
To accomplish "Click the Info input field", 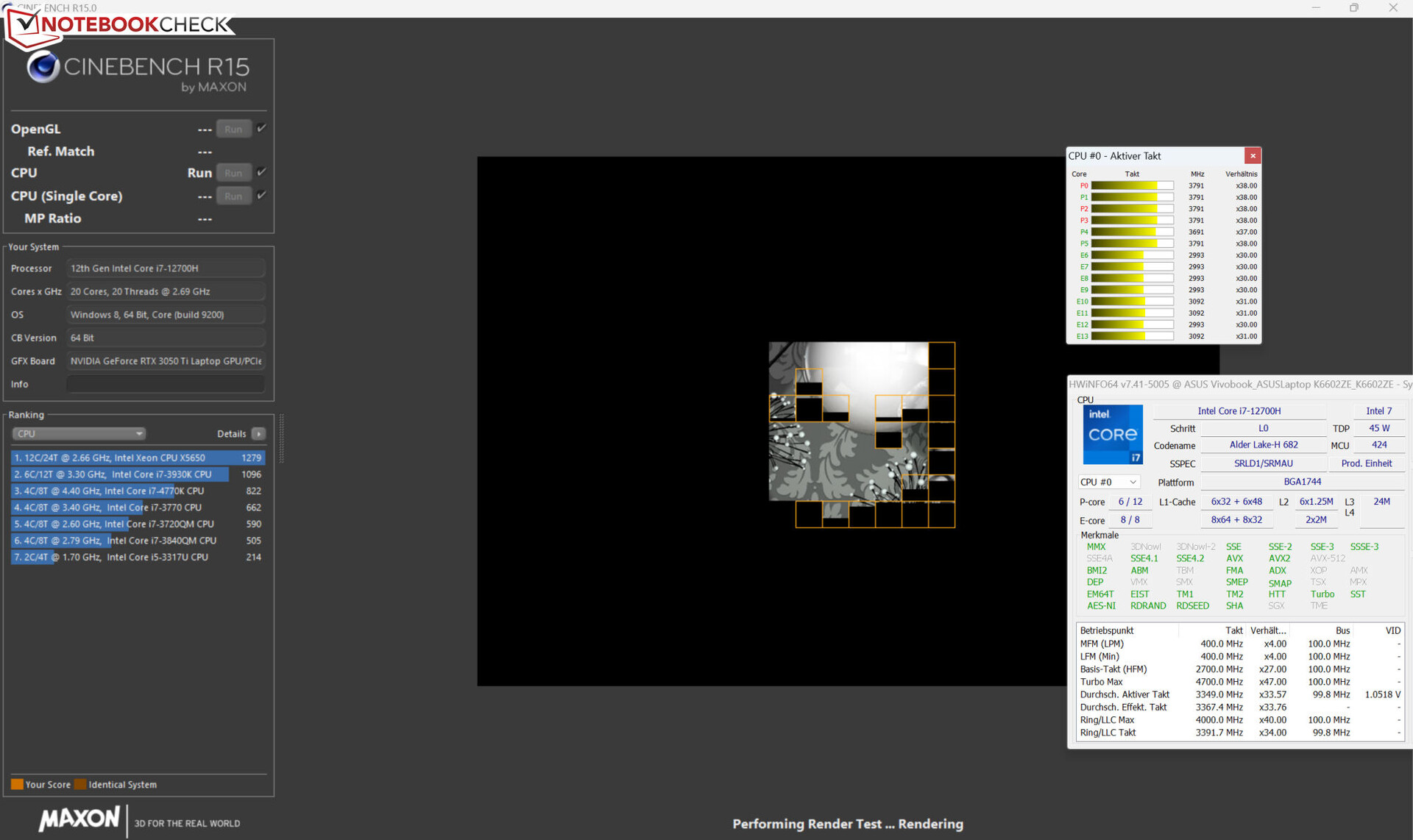I will coord(166,384).
